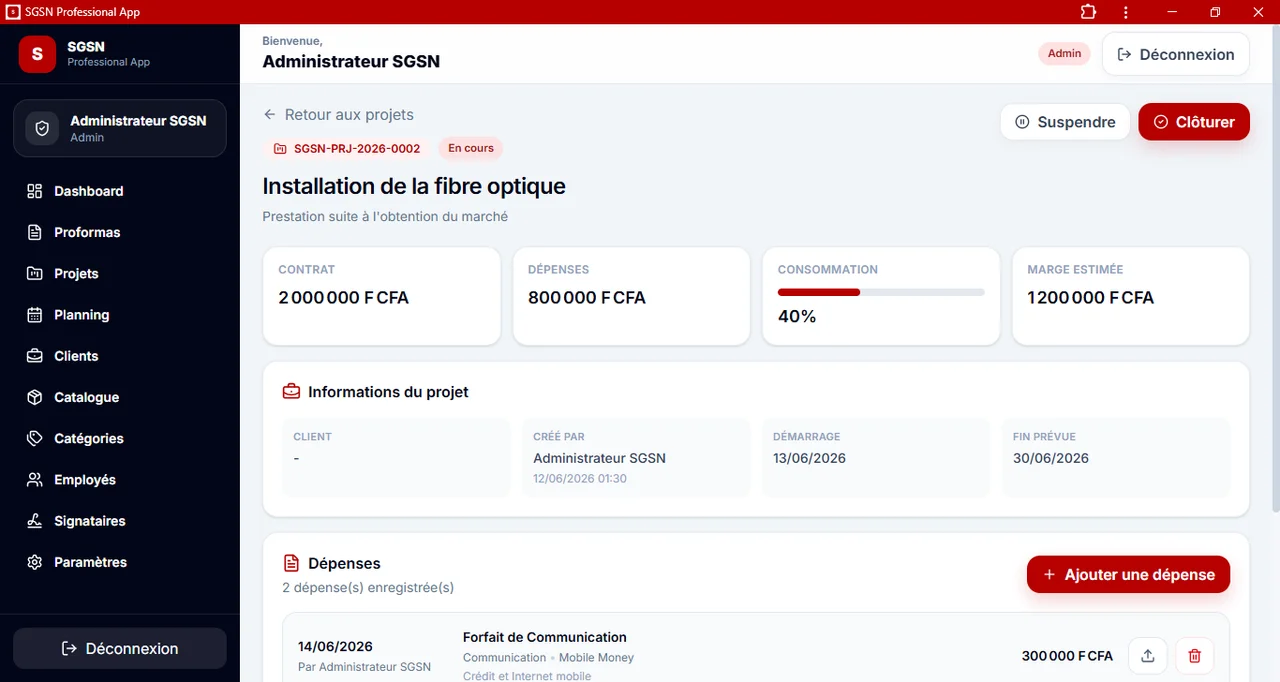Viewport: 1280px width, 682px height.
Task: Click the Dépenses 800 000 F CFA card
Action: click(x=631, y=296)
